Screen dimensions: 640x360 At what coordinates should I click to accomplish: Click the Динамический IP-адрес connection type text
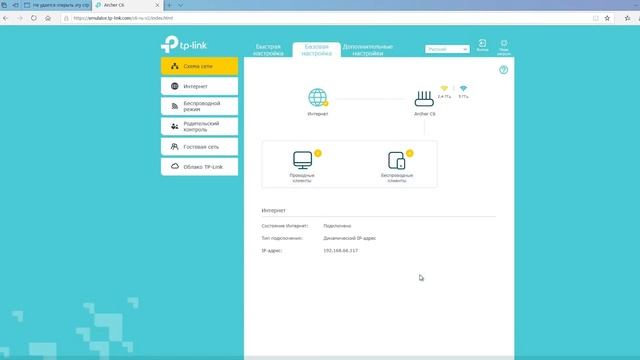click(x=349, y=238)
